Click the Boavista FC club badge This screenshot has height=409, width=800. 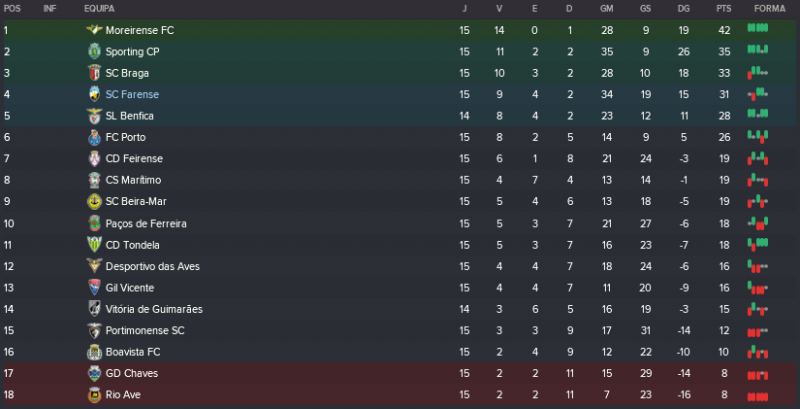coord(95,352)
